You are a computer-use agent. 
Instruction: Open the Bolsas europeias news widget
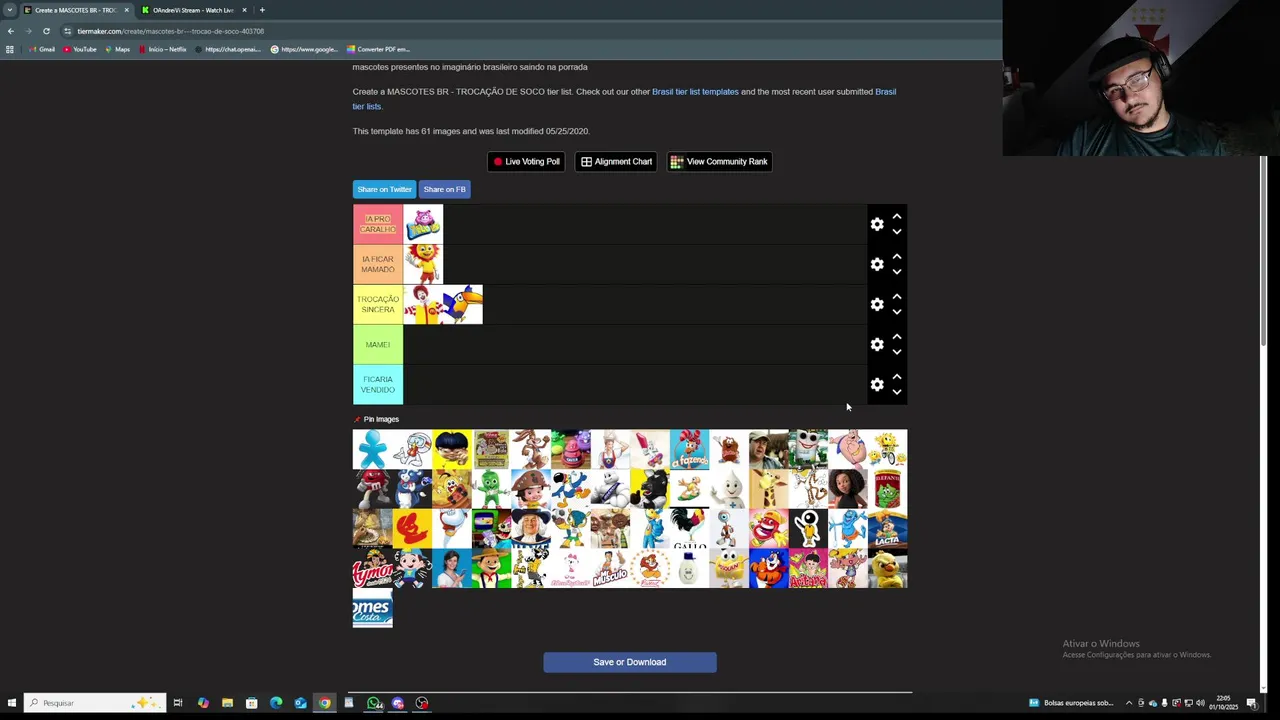click(1071, 703)
